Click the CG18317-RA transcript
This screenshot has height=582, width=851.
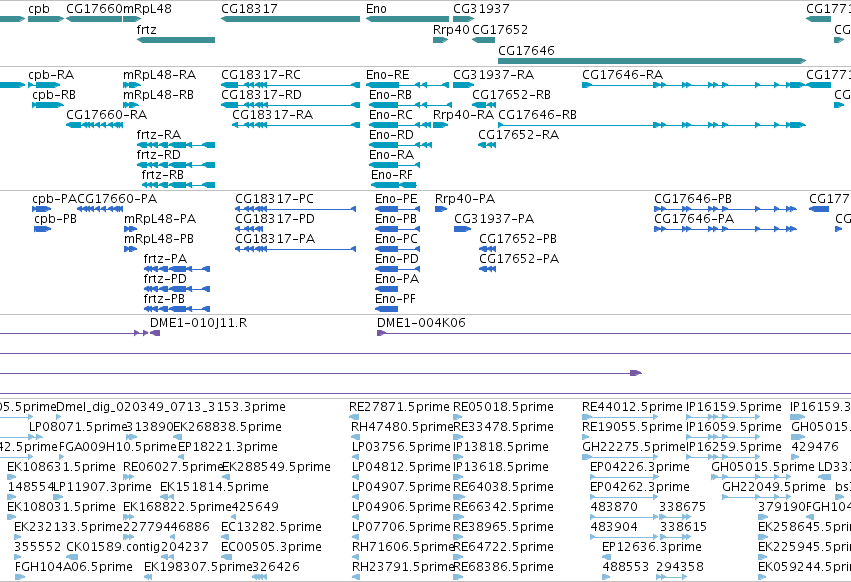pos(296,125)
